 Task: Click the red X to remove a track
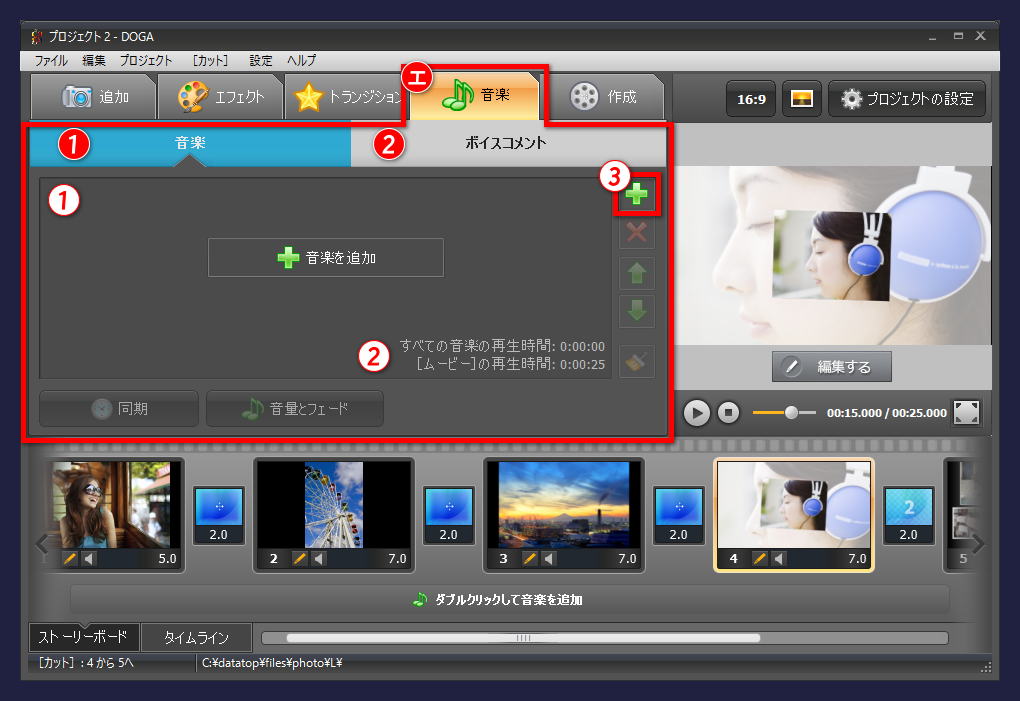click(636, 233)
